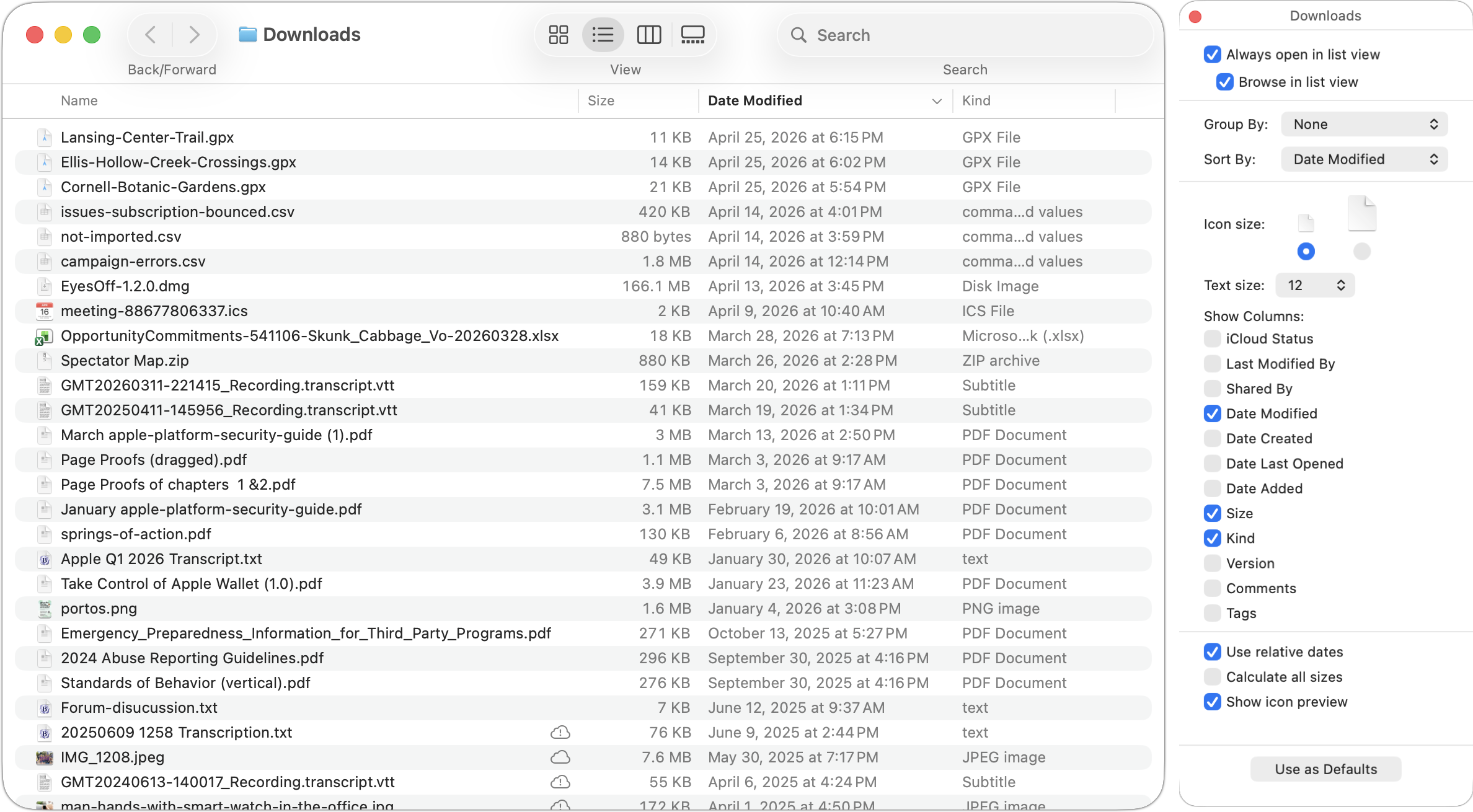Sort by the Size column header

(601, 100)
